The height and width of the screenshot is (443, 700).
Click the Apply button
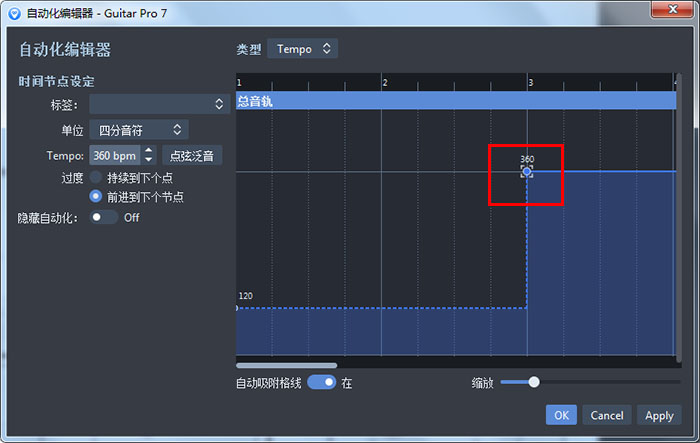[x=659, y=415]
